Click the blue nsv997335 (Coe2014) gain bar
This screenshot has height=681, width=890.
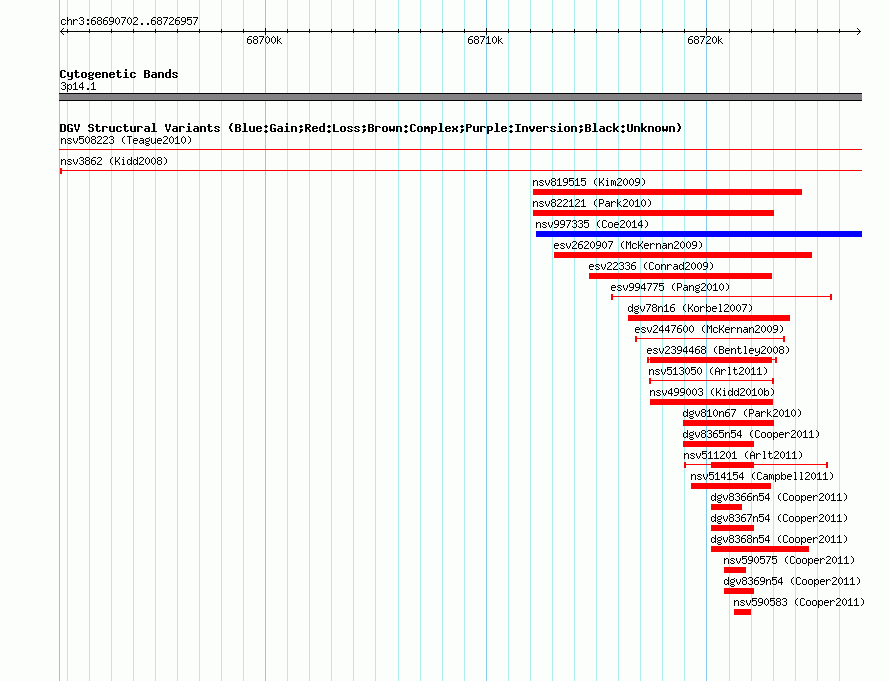699,234
